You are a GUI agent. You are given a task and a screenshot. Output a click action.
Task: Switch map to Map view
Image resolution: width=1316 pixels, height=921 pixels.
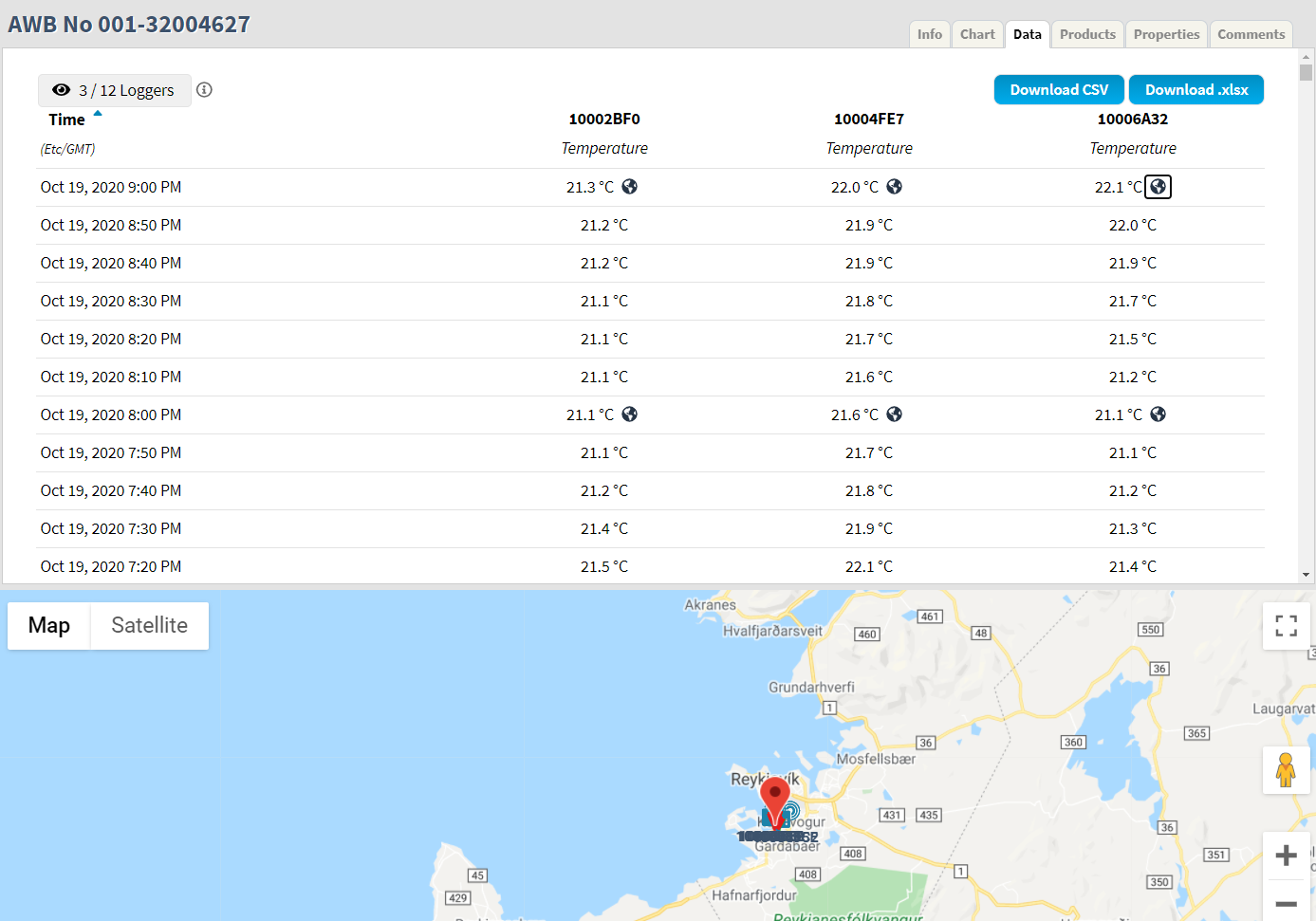point(49,626)
